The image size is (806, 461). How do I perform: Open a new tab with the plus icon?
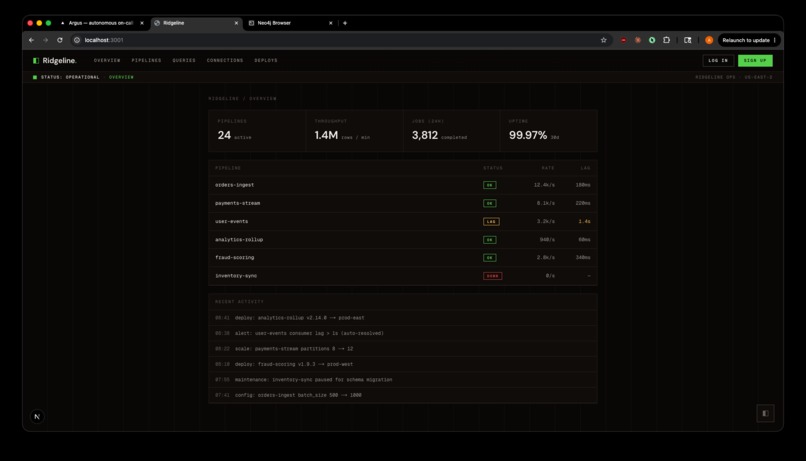coord(345,23)
